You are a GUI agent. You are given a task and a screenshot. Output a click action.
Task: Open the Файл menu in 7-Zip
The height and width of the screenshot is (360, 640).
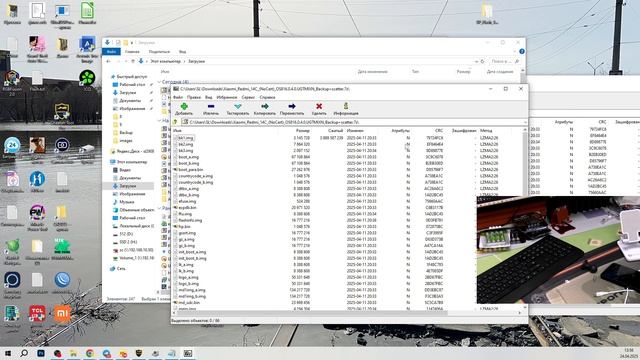[x=178, y=97]
